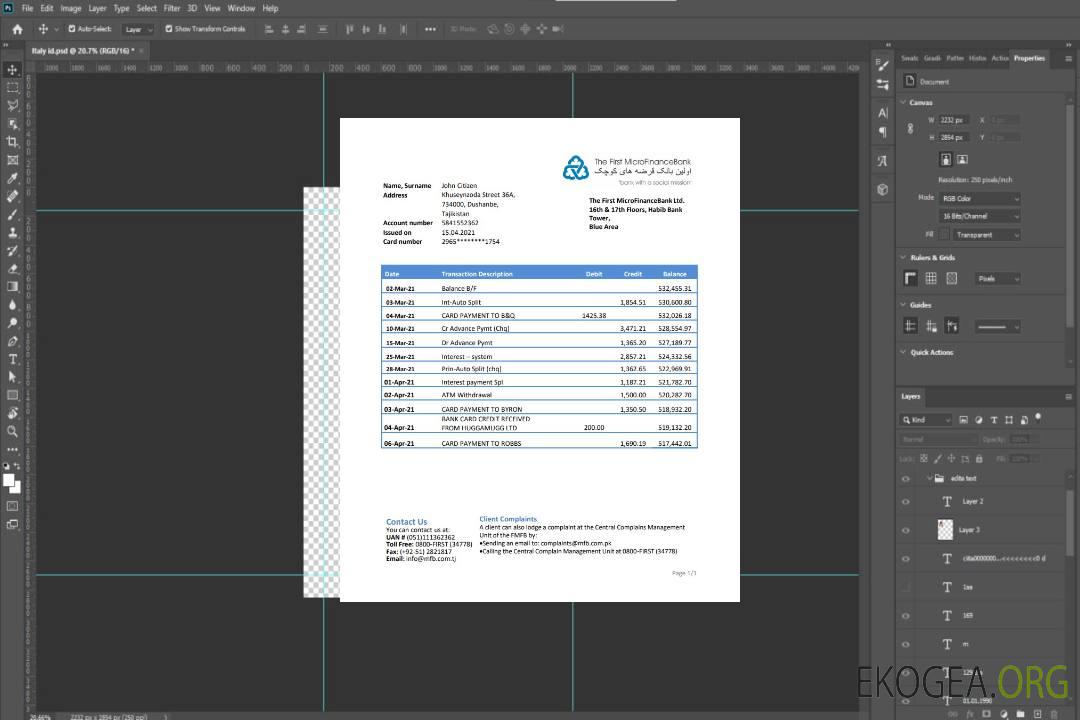Select the Horizontal Type tool
1080x720 pixels.
[12, 359]
